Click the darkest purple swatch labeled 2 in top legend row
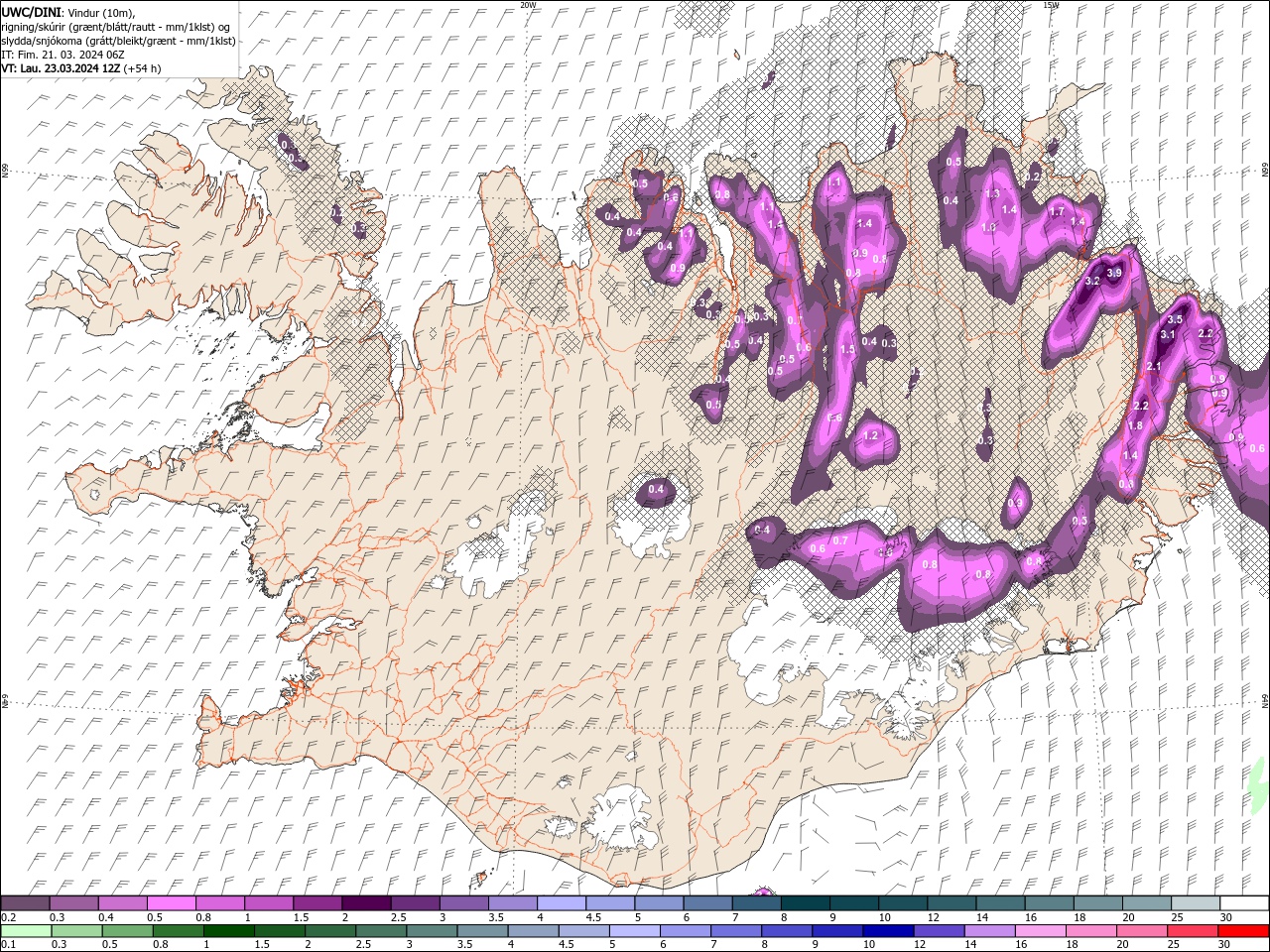 tap(365, 903)
